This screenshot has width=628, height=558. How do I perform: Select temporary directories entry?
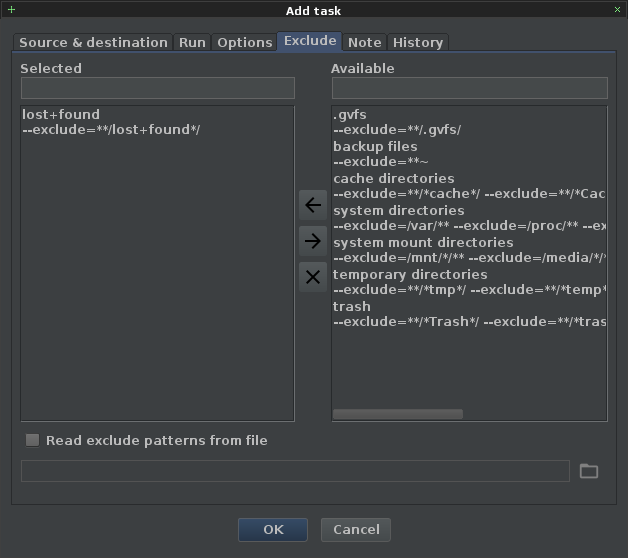[410, 275]
